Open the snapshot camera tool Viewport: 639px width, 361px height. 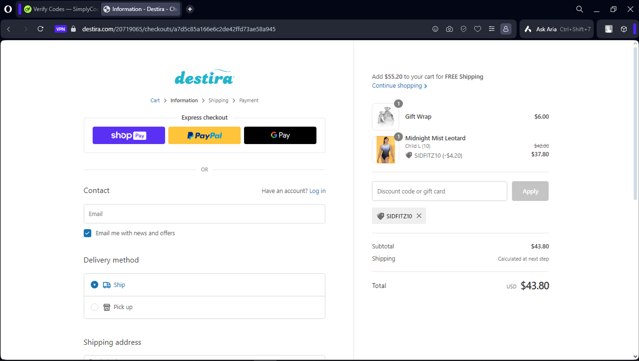[x=449, y=29]
